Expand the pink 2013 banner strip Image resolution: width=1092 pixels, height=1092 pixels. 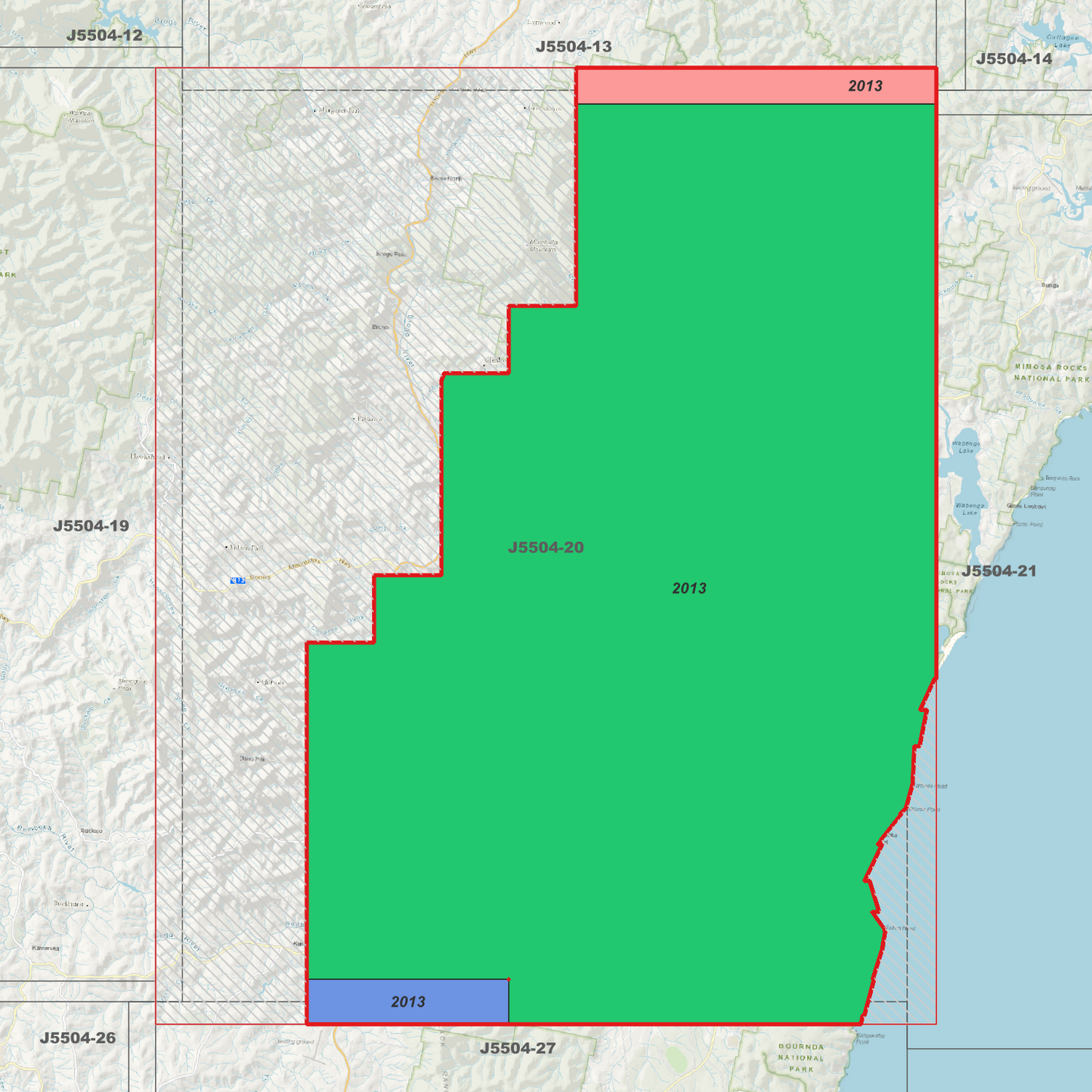756,85
